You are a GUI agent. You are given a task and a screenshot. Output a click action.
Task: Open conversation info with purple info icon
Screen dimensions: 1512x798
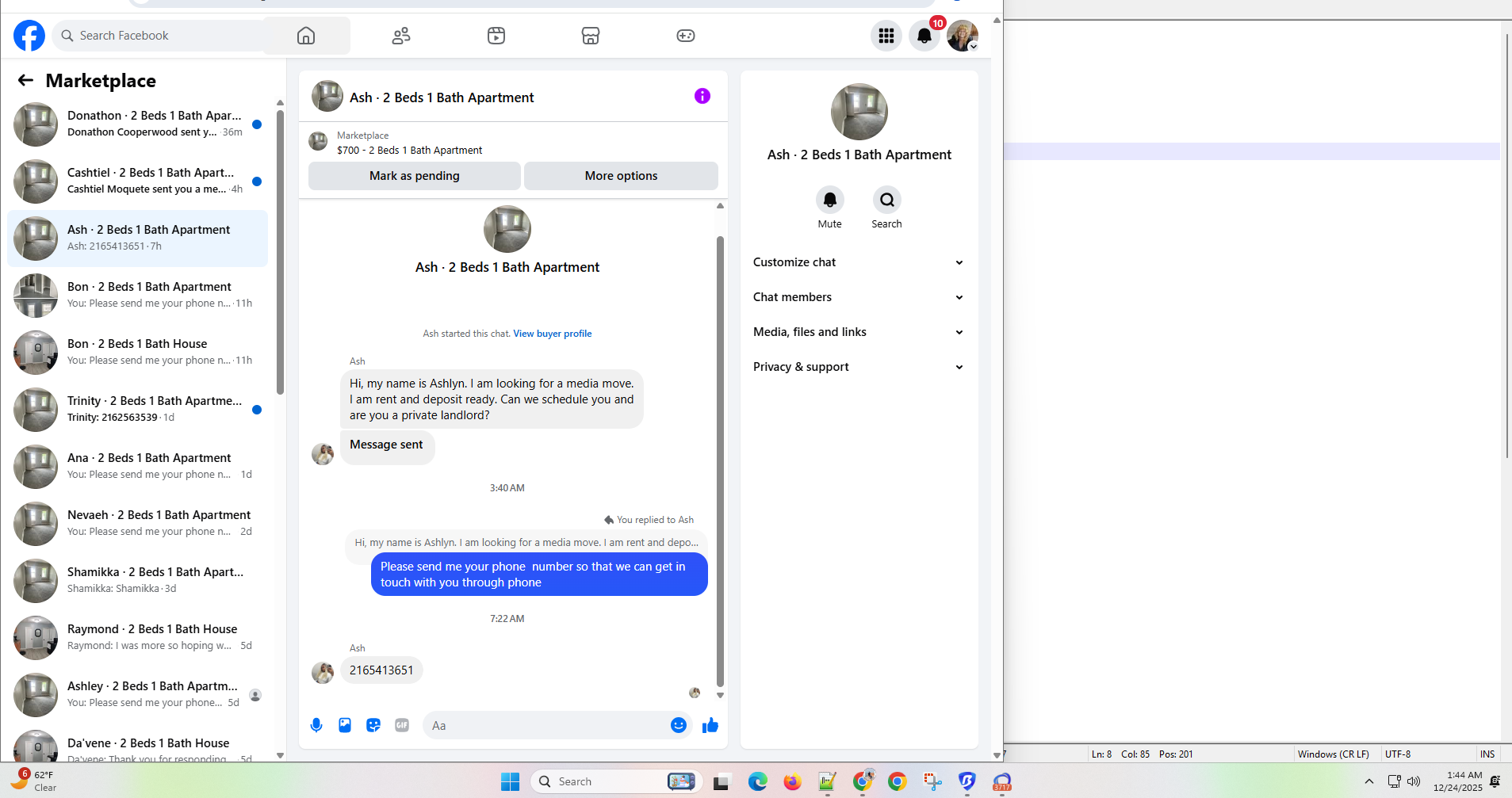[x=702, y=96]
